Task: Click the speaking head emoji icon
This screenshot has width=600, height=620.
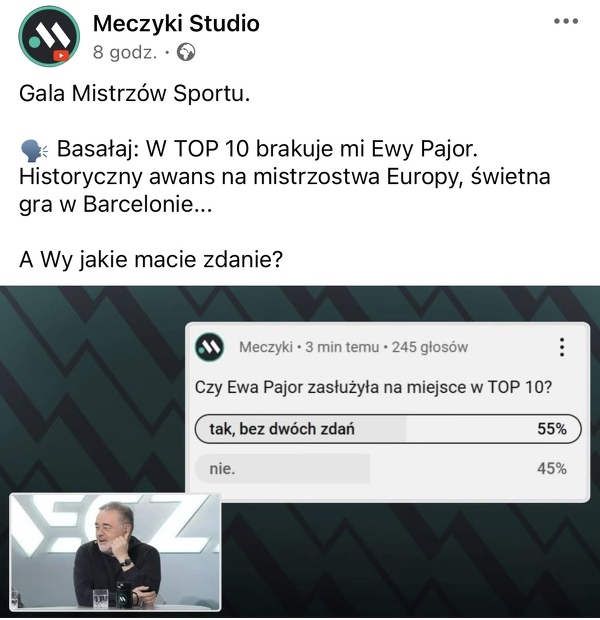Action: click(x=34, y=151)
